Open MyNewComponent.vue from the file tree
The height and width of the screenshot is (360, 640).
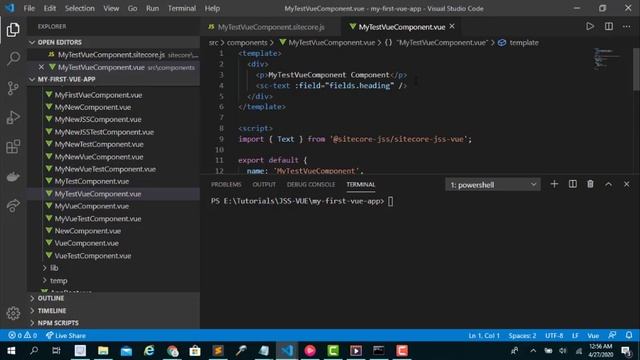click(93, 107)
